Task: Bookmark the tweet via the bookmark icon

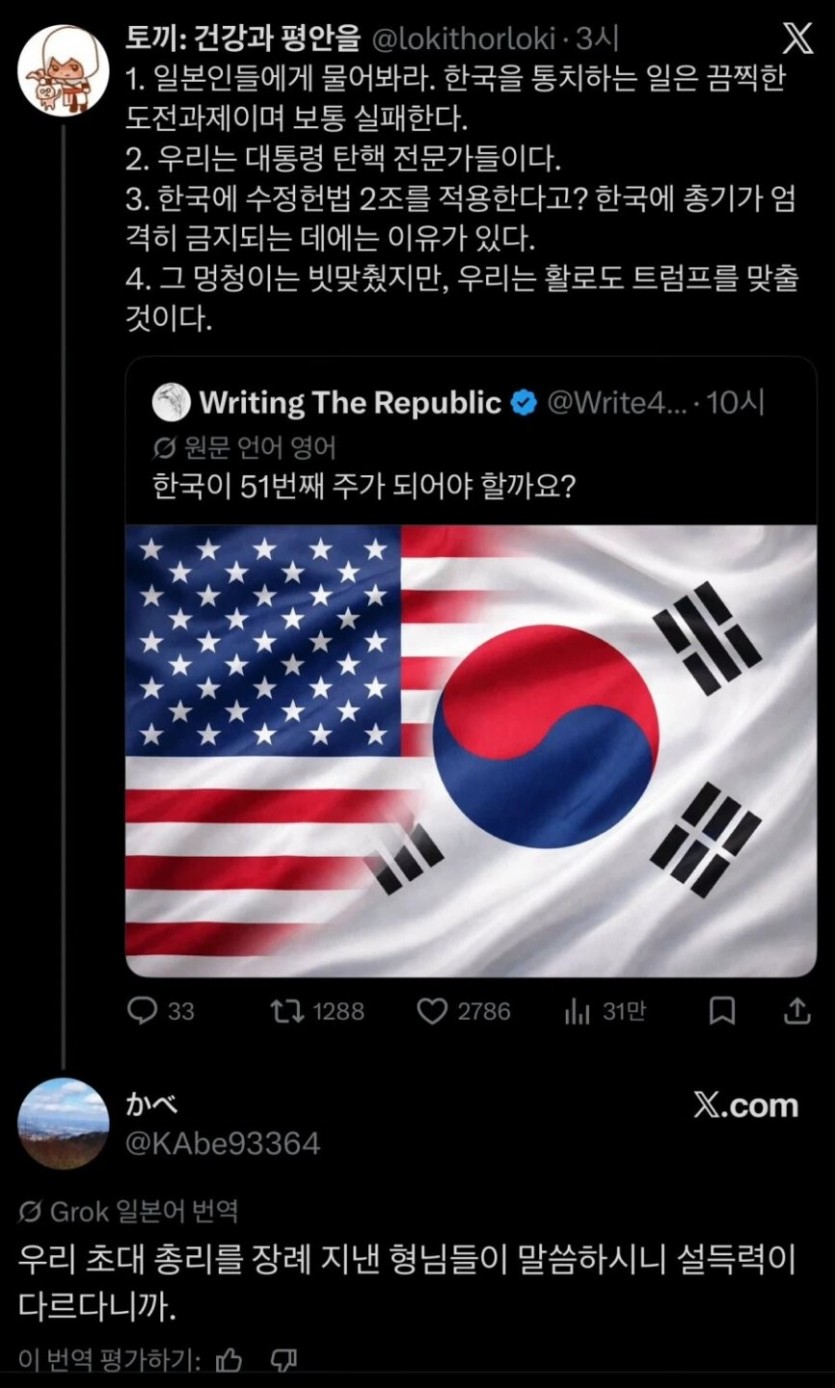Action: (x=723, y=1012)
